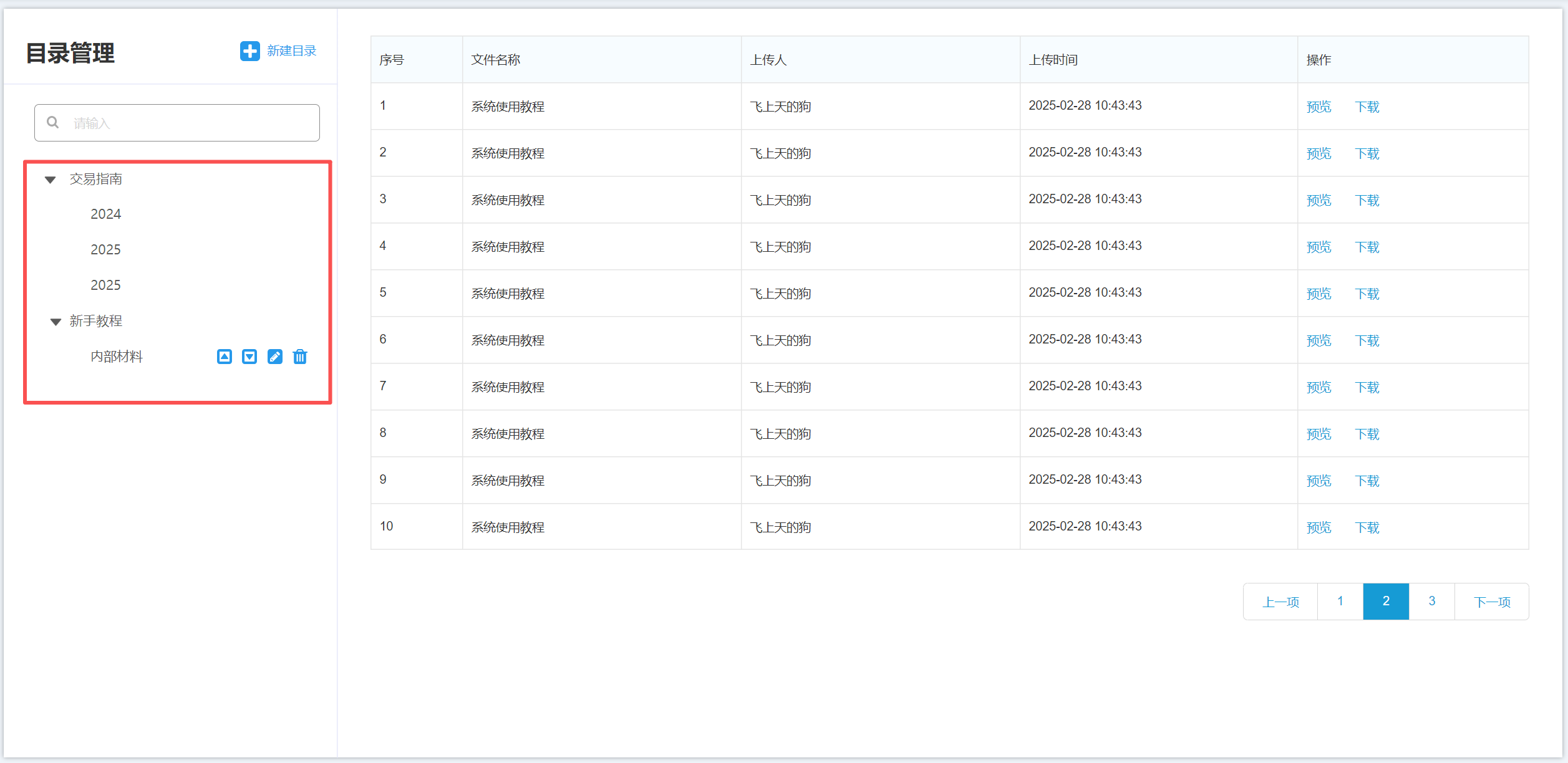Image resolution: width=1568 pixels, height=763 pixels.
Task: Click 上一项 previous page button
Action: pyautogui.click(x=1280, y=602)
